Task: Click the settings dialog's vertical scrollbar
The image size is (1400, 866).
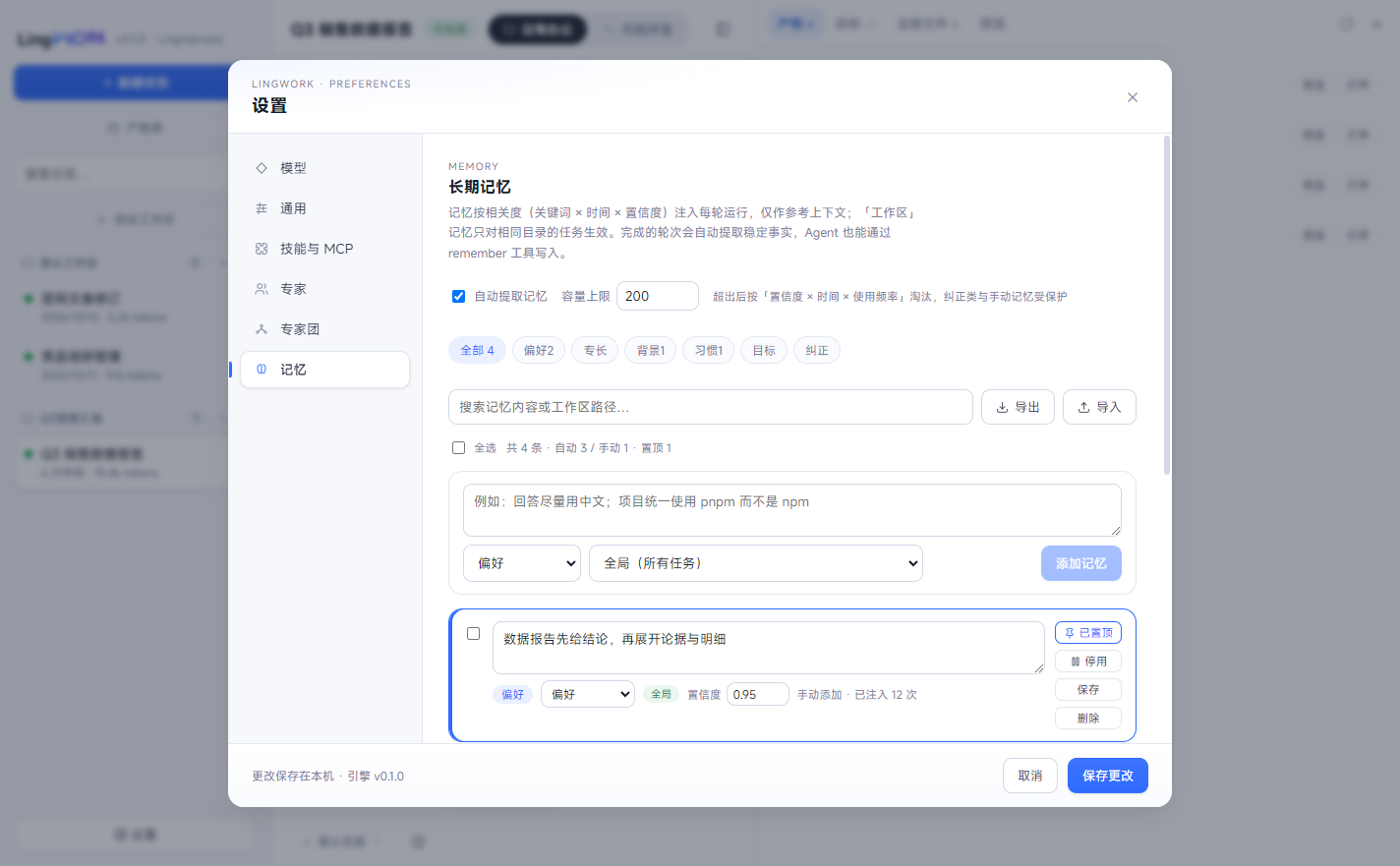Action: coord(1167,306)
